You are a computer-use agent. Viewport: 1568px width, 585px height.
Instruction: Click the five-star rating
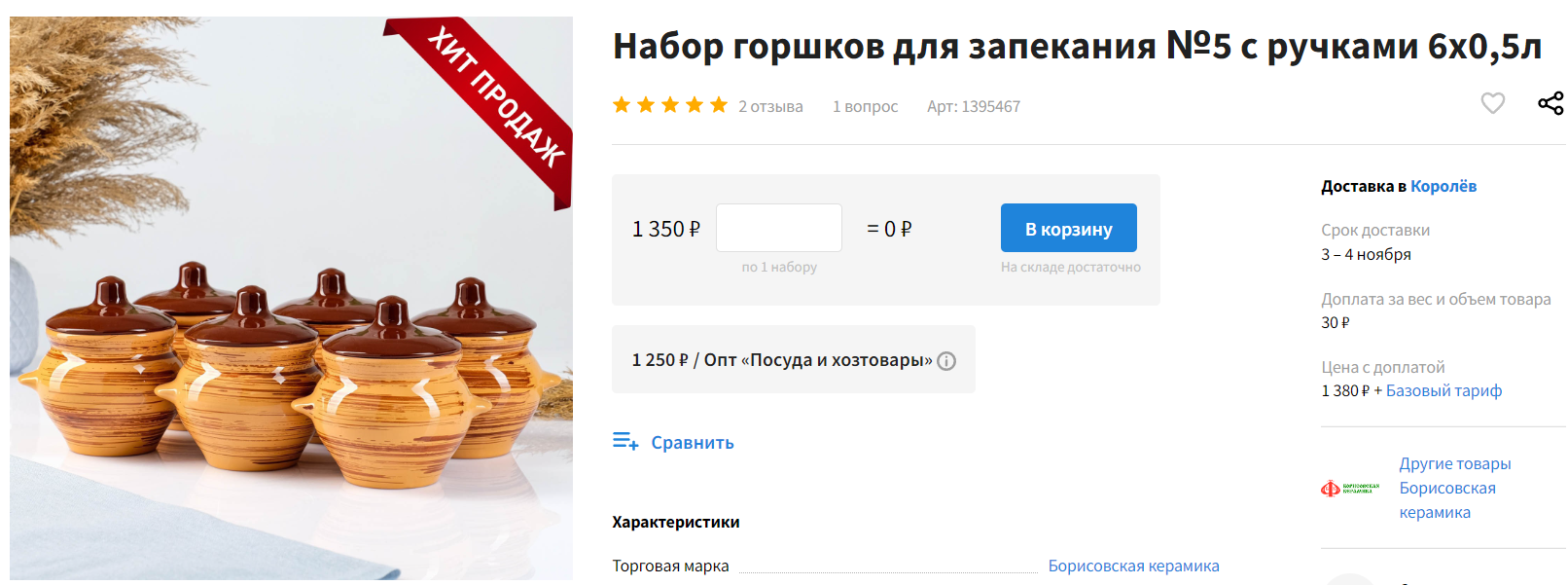click(670, 105)
